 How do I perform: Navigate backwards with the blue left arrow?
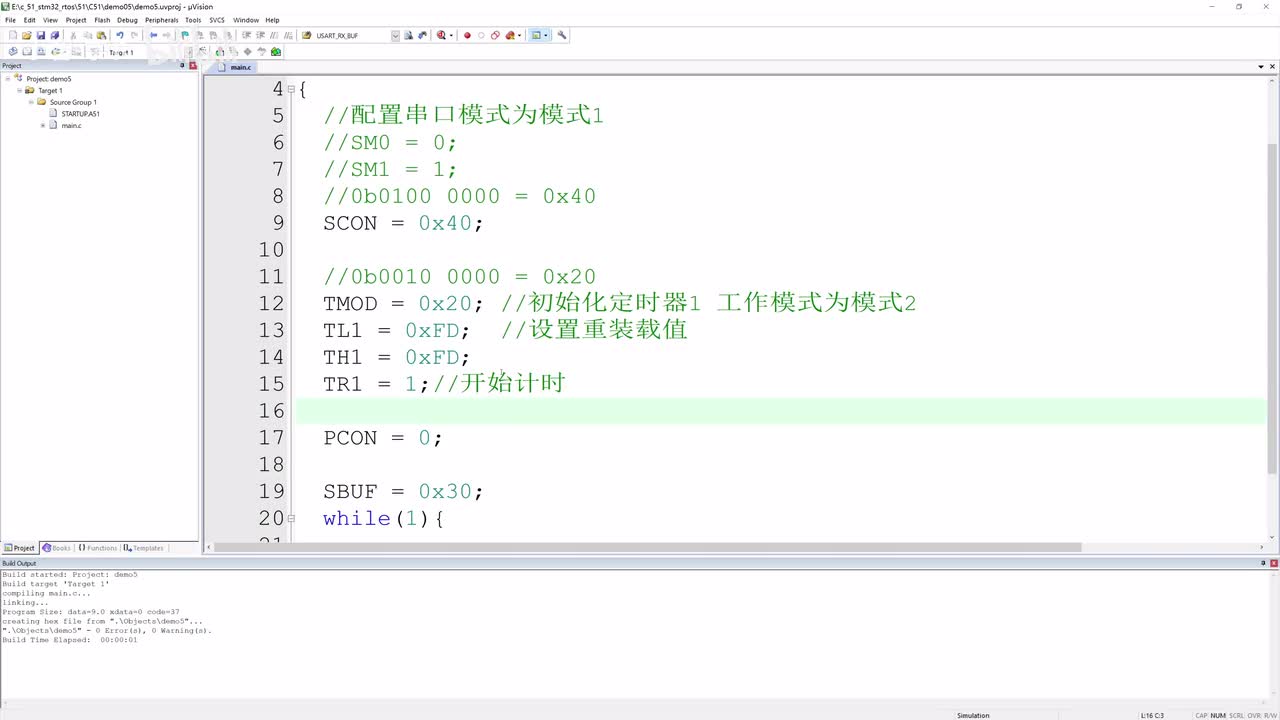click(x=154, y=35)
